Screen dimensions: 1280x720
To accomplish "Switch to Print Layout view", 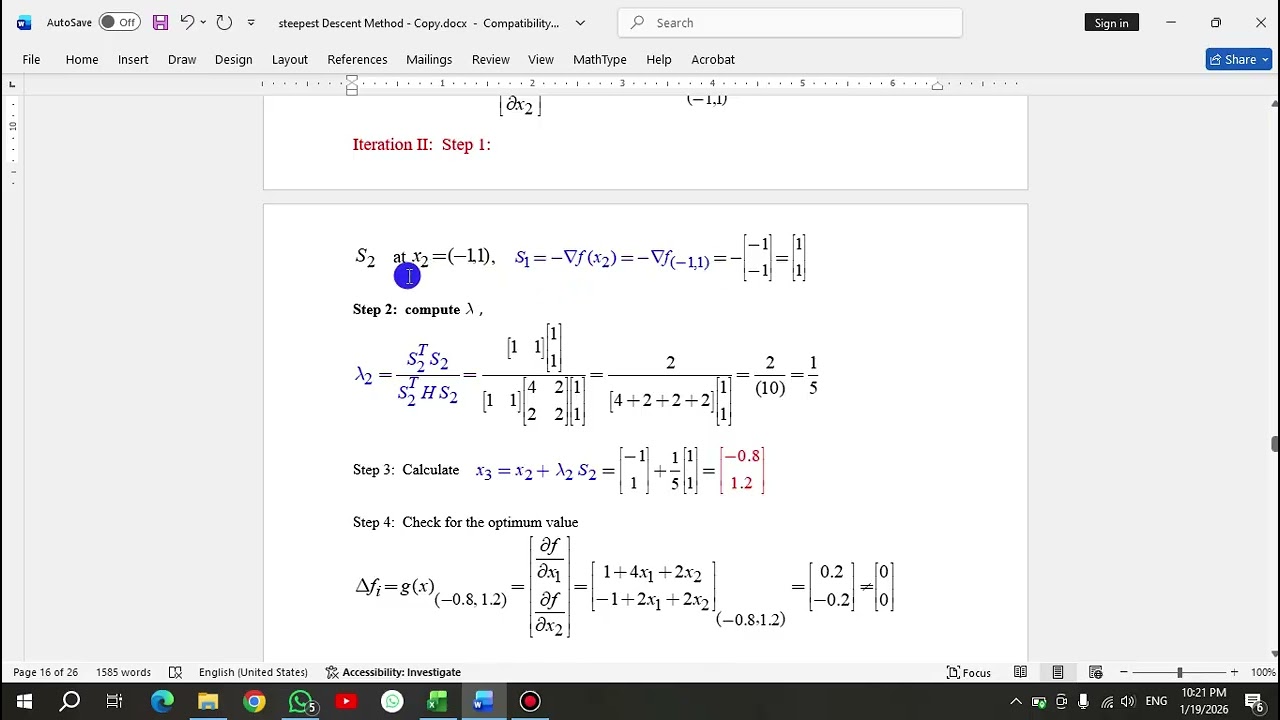I will [x=1058, y=672].
